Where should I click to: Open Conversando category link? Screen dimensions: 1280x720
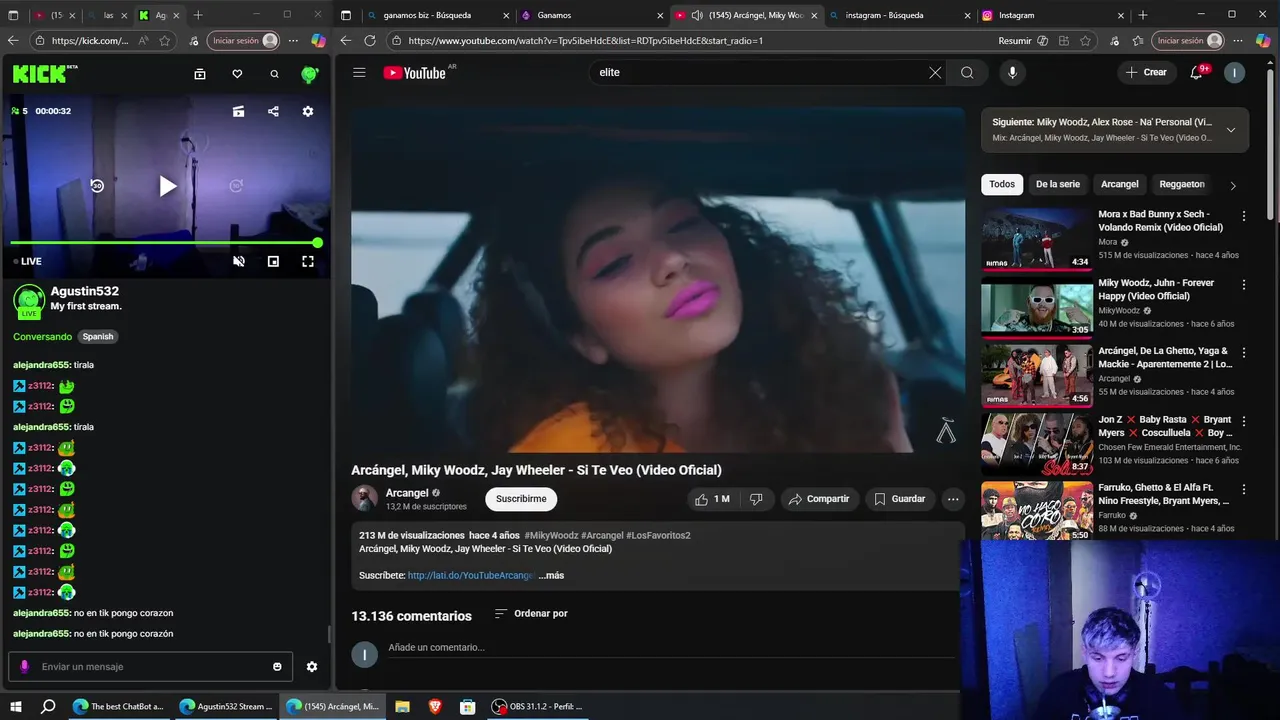click(x=43, y=337)
